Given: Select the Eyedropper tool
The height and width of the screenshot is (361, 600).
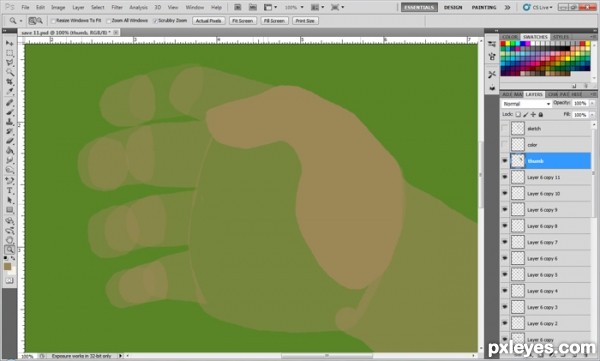Looking at the screenshot, I should tap(10, 91).
